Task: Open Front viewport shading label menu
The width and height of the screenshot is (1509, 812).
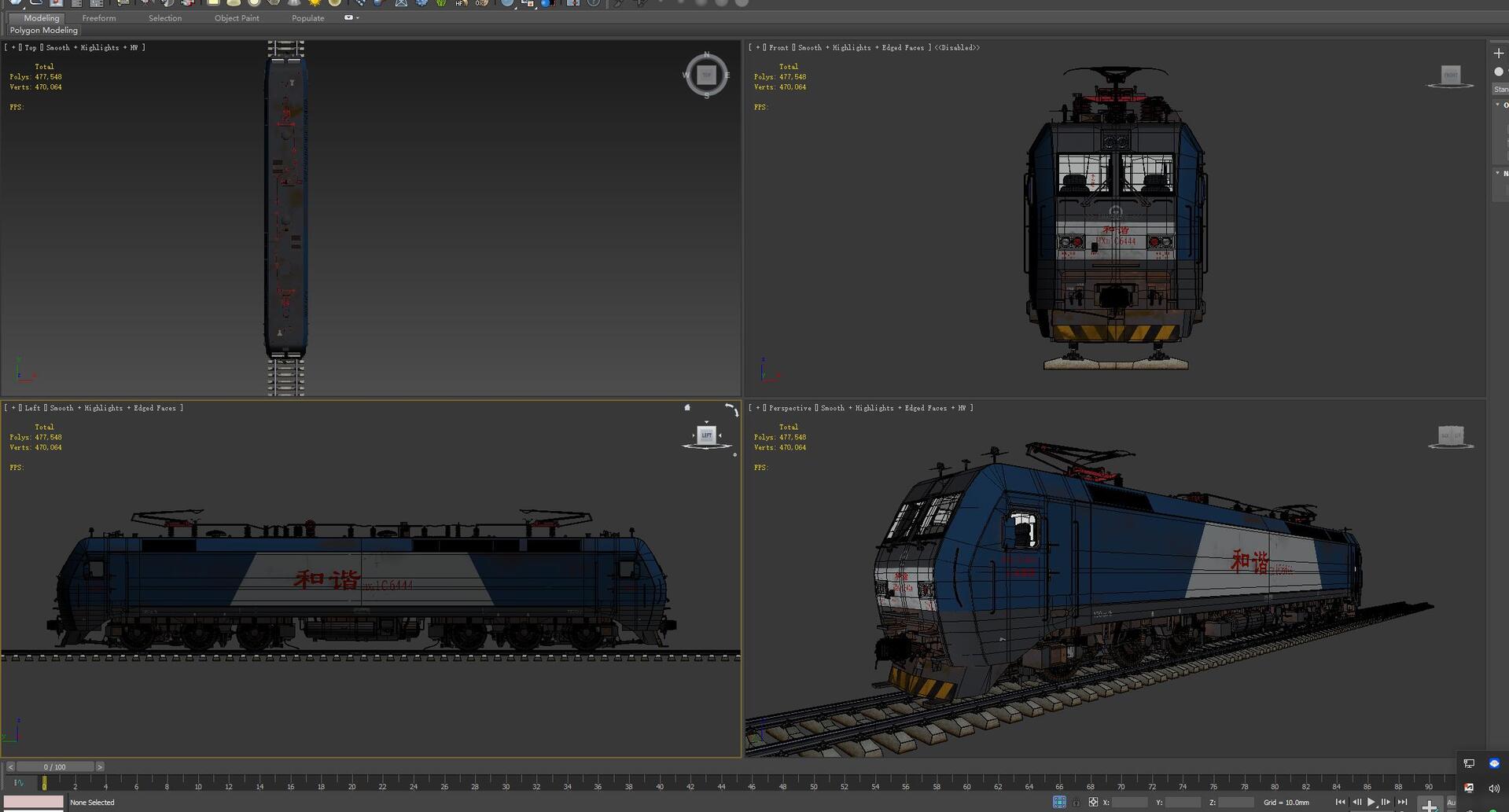Action: click(861, 47)
